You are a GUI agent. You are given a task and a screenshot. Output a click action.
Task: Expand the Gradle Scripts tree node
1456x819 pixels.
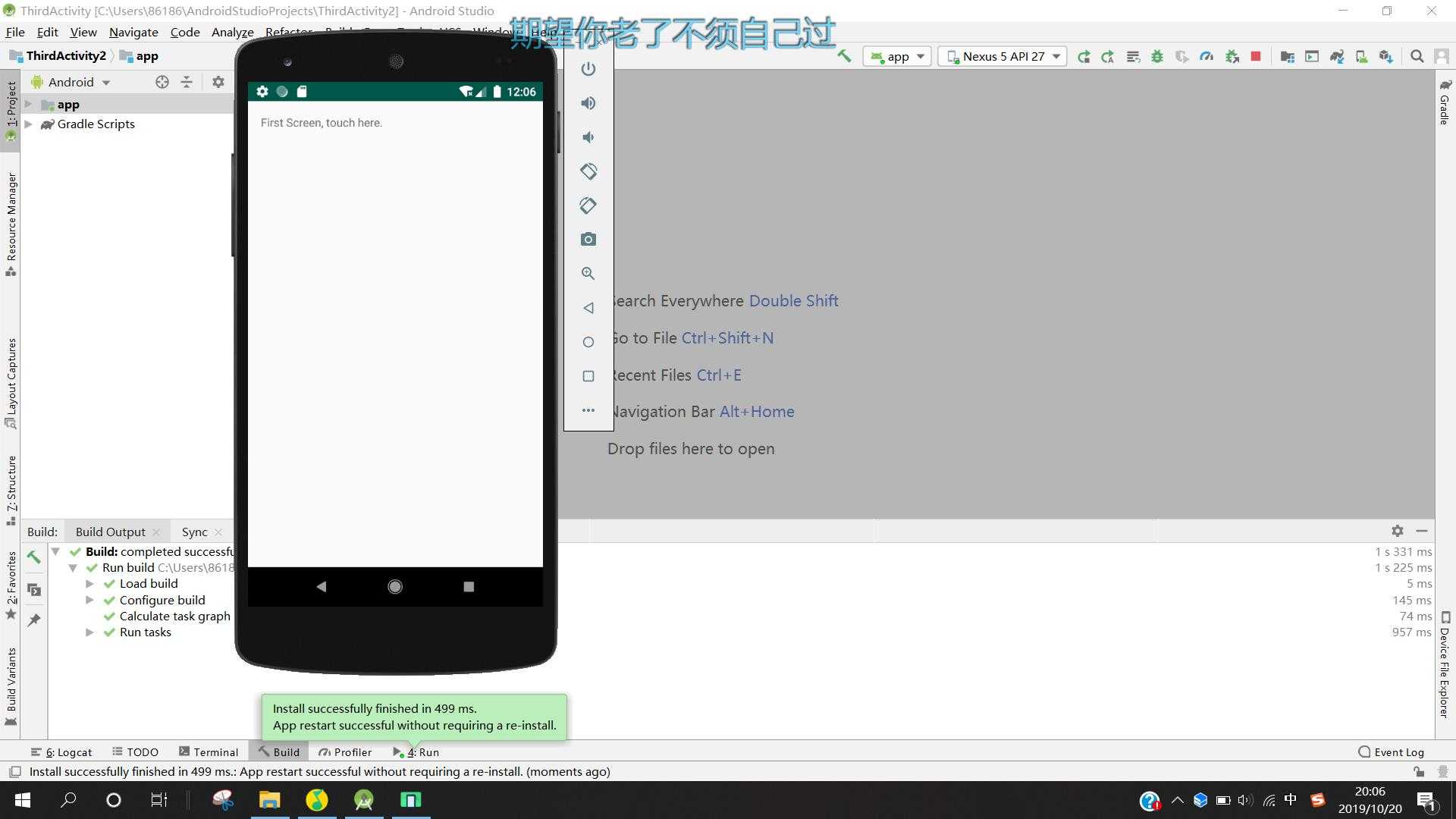pos(28,124)
